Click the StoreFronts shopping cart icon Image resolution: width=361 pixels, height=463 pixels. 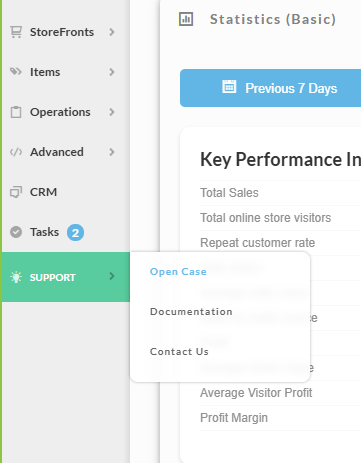pyautogui.click(x=16, y=32)
